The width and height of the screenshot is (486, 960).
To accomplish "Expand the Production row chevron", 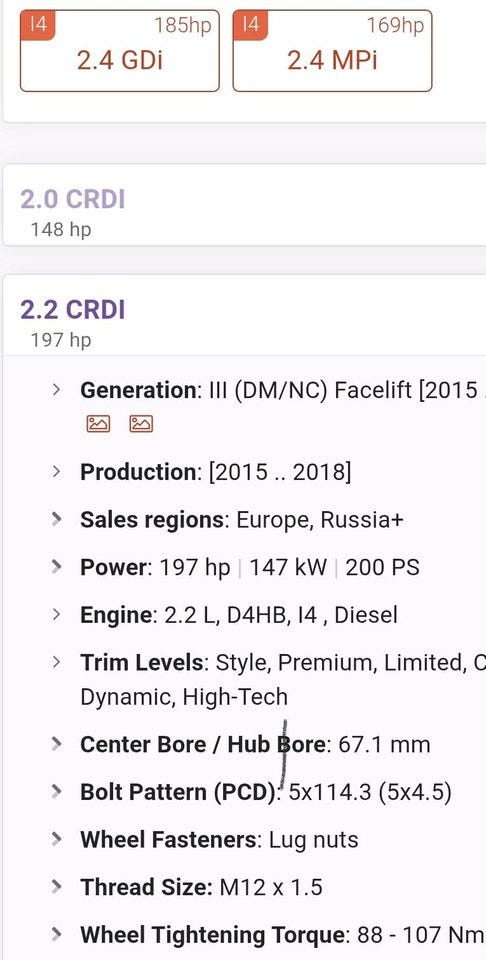I will 56,471.
